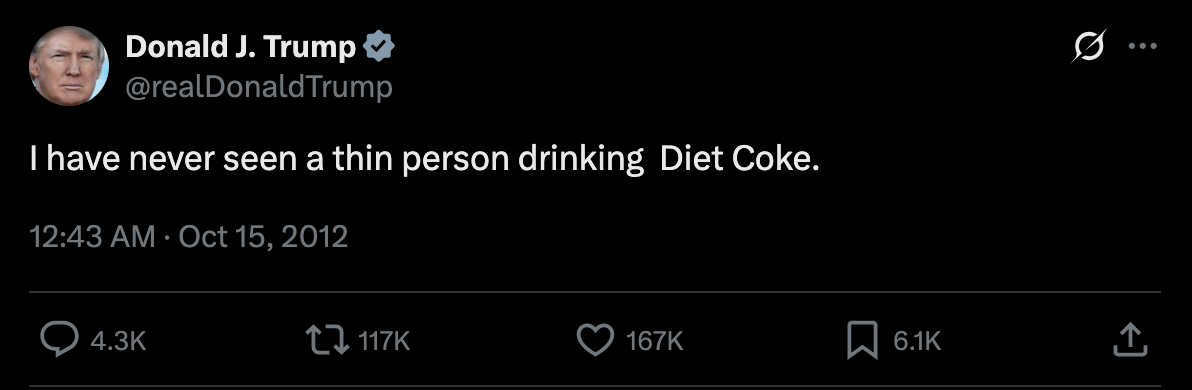Image resolution: width=1192 pixels, height=390 pixels.
Task: Click the reply speech bubble icon
Action: pos(59,340)
